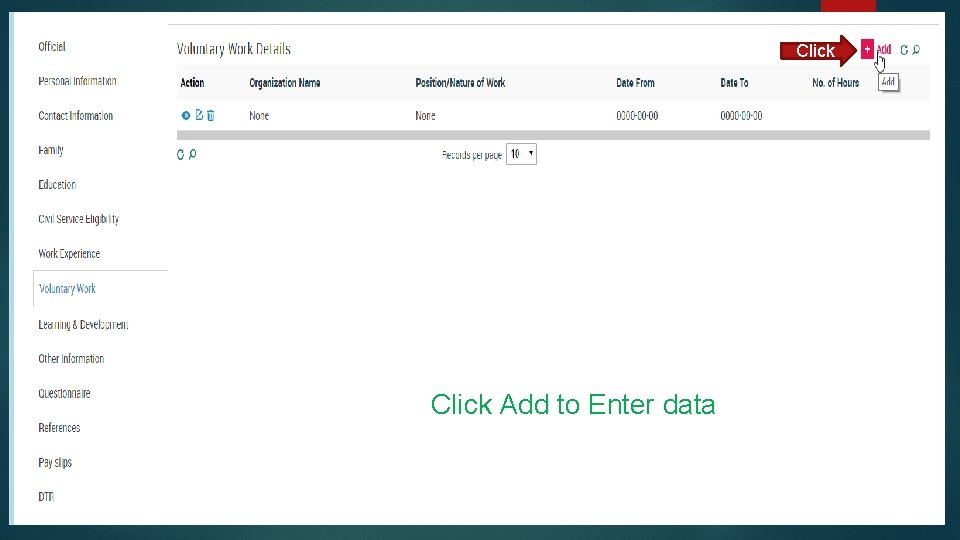The width and height of the screenshot is (960, 540).
Task: Sort by Position/Nature of Work header
Action: 460,83
